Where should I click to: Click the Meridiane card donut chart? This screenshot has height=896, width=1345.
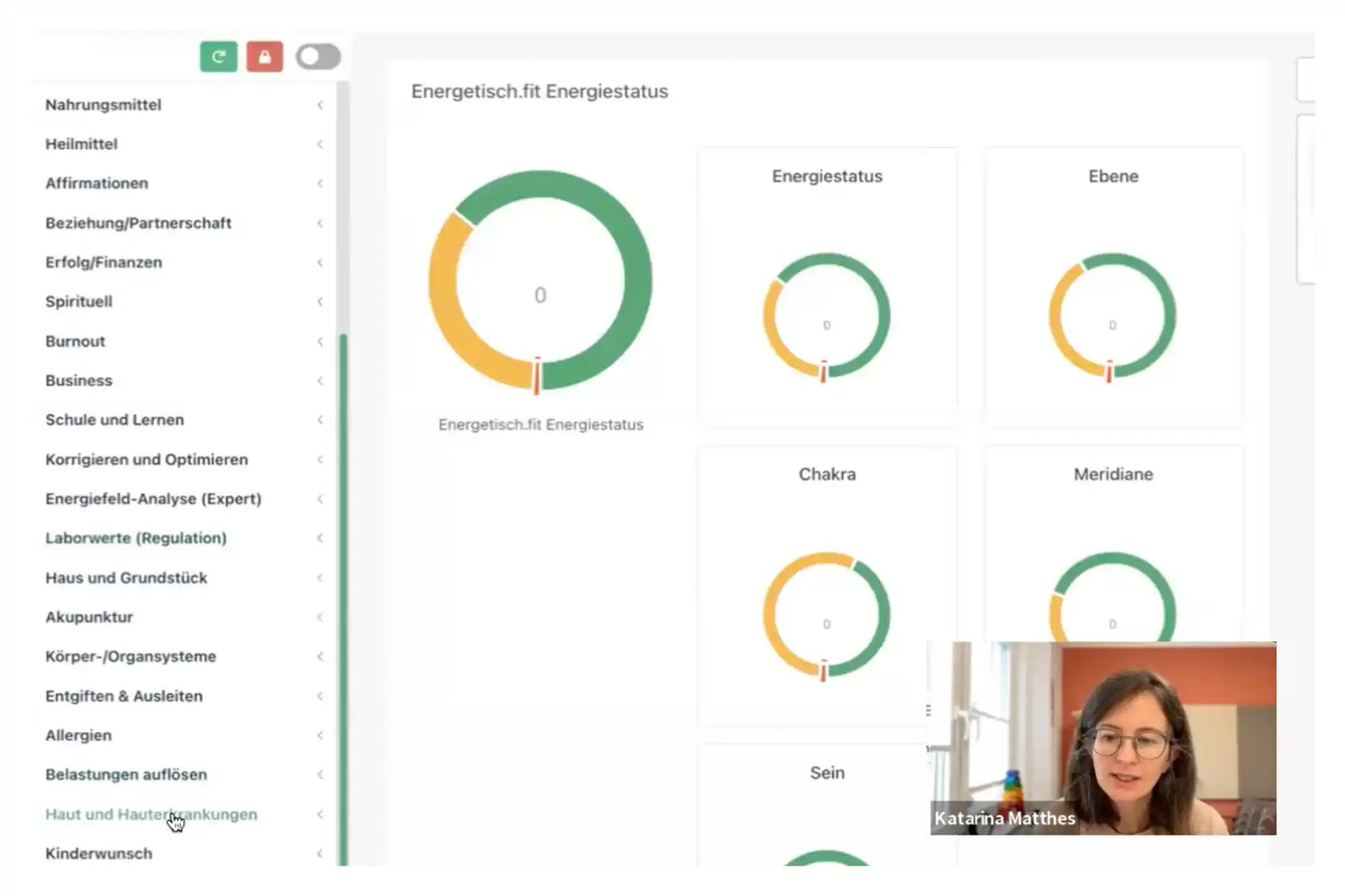point(1112,595)
